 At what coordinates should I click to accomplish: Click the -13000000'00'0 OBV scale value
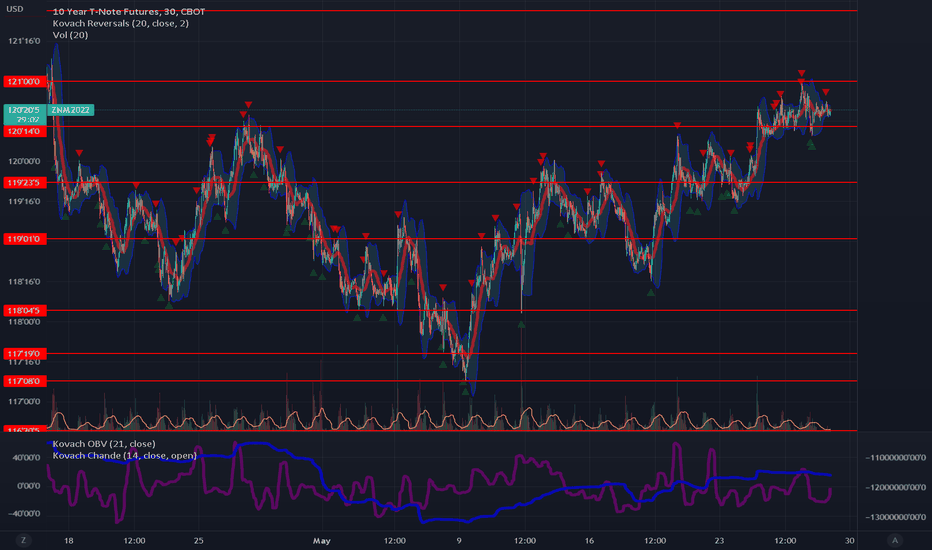click(x=895, y=517)
